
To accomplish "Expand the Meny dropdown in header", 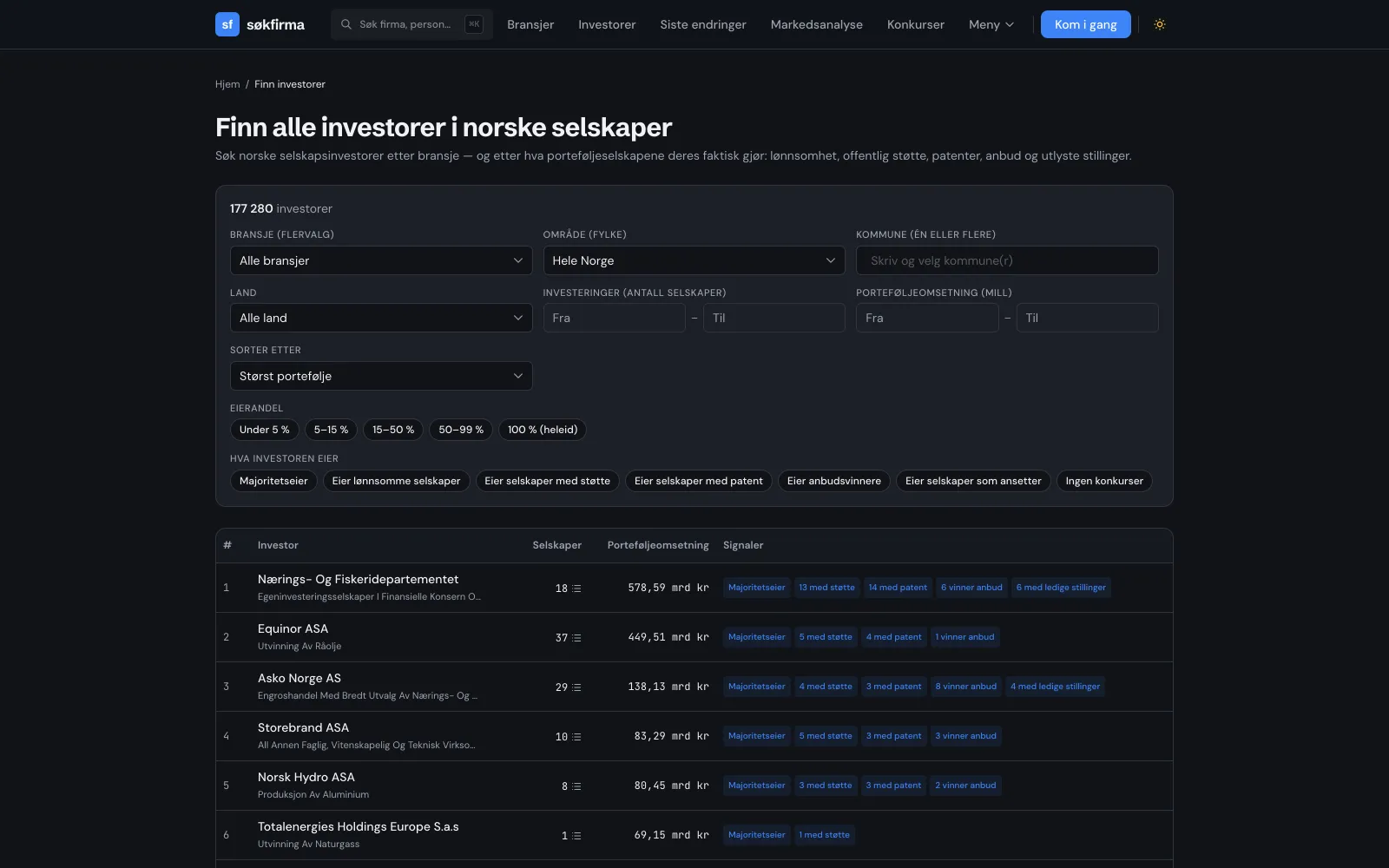I will click(x=991, y=24).
